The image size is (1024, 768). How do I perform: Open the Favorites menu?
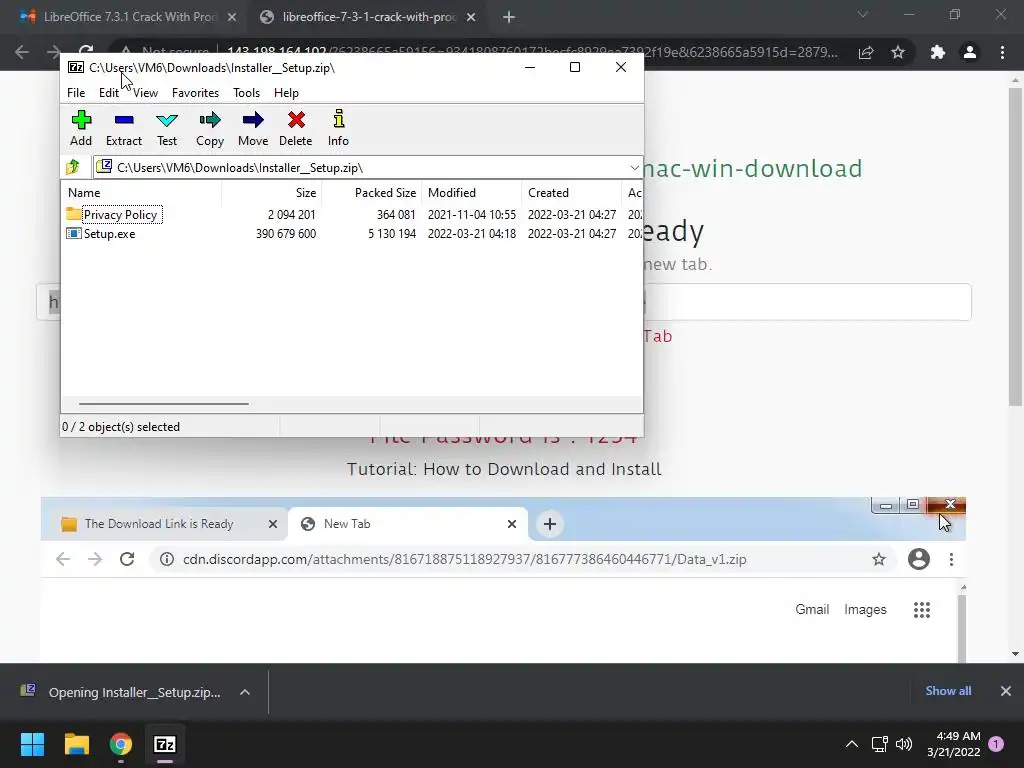coord(195,93)
